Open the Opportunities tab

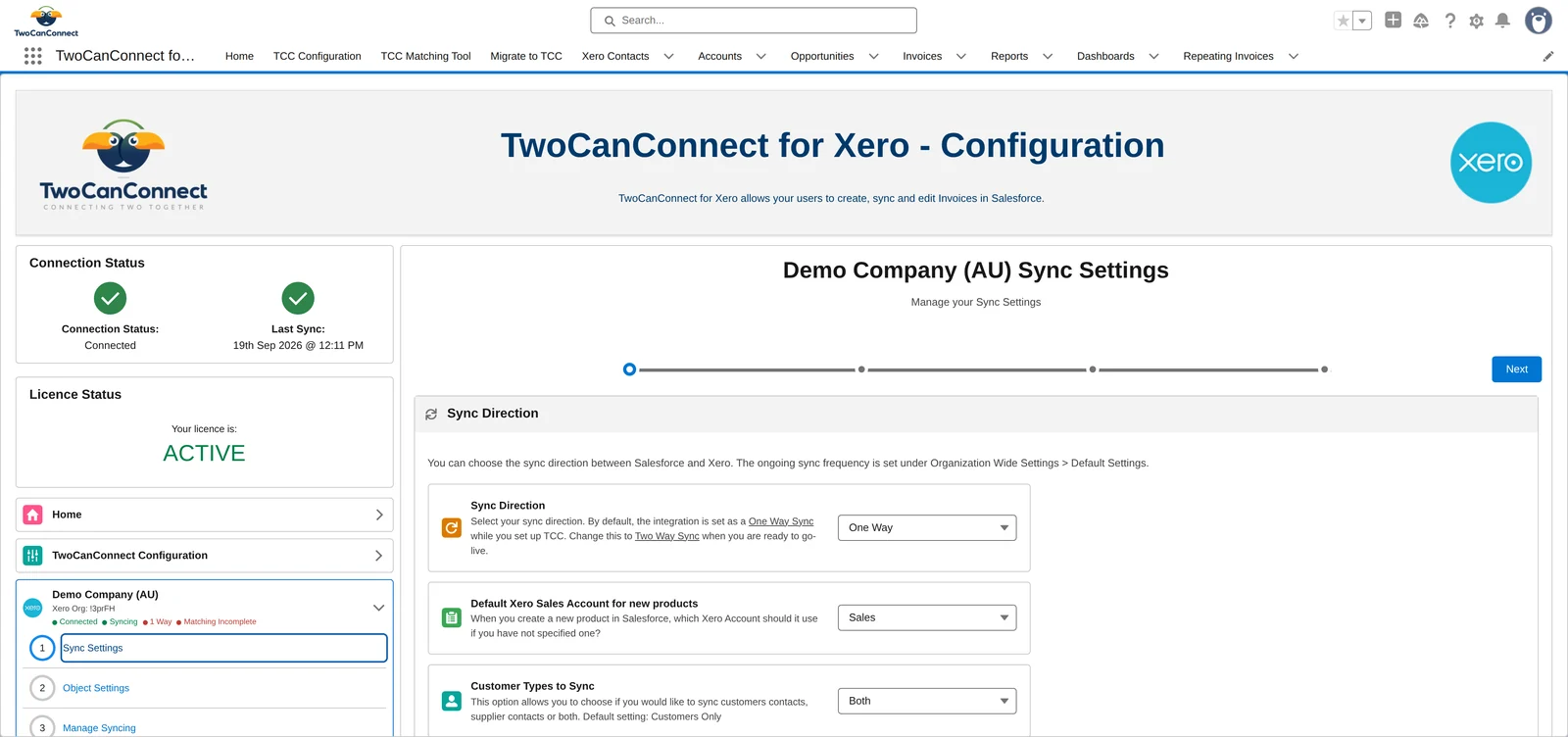822,56
